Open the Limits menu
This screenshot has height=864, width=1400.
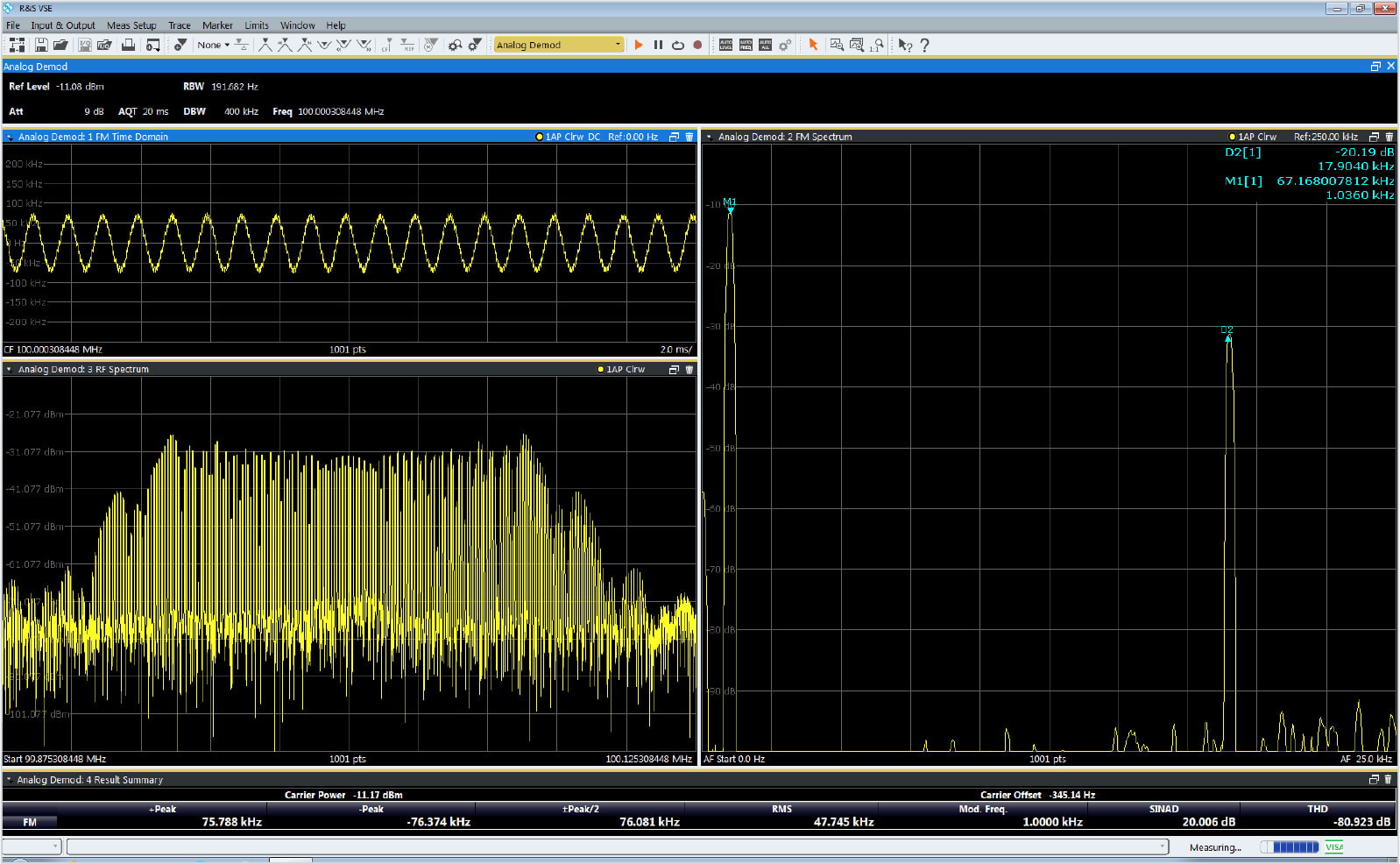(x=257, y=25)
